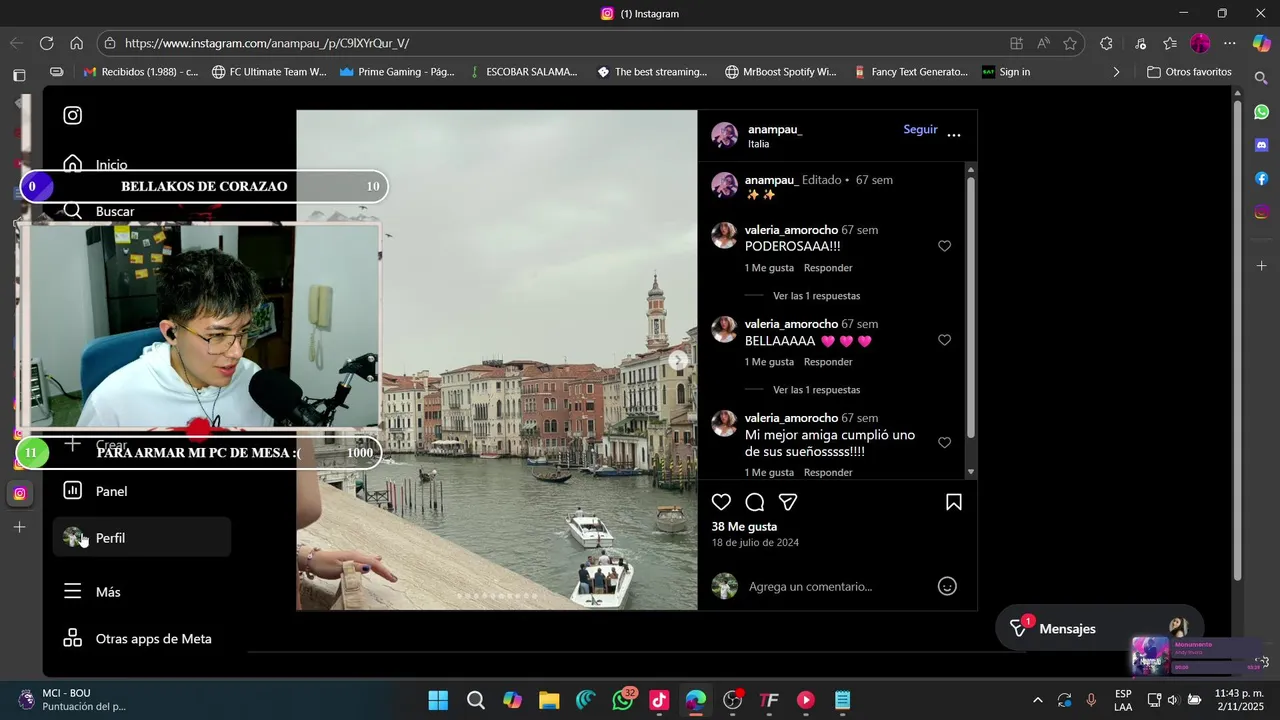The image size is (1280, 720).
Task: Open OBS Studio from the taskbar
Action: tap(733, 700)
